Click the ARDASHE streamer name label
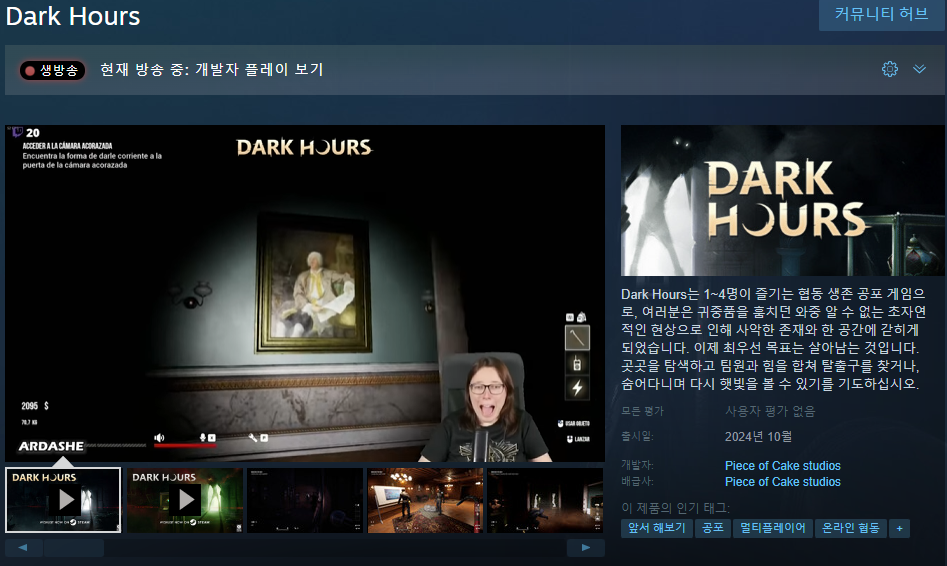The width and height of the screenshot is (947, 566). click(51, 446)
